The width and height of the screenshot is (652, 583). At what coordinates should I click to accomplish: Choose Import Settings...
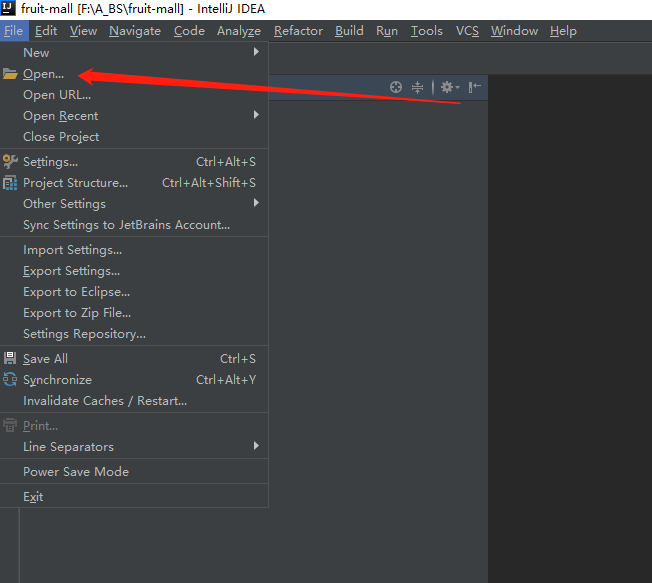[x=134, y=250]
